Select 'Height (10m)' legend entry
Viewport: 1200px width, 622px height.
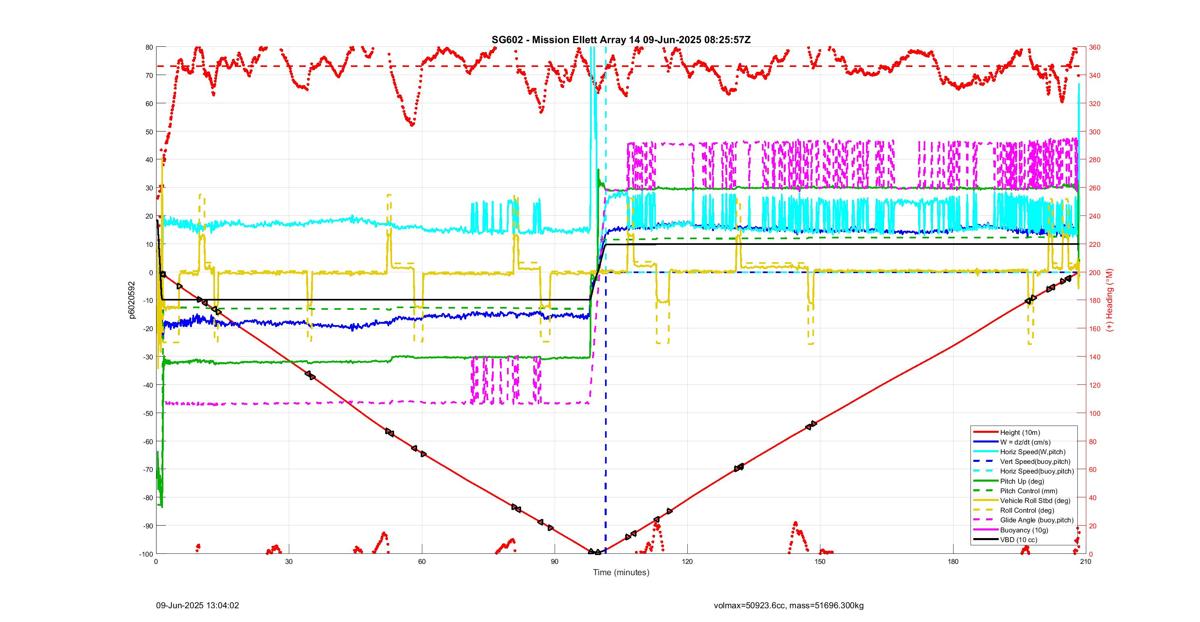(x=1022, y=432)
